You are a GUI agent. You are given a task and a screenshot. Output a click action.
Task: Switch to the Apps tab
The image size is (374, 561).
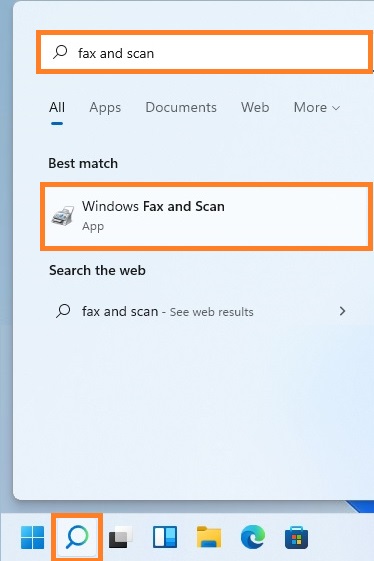(105, 108)
